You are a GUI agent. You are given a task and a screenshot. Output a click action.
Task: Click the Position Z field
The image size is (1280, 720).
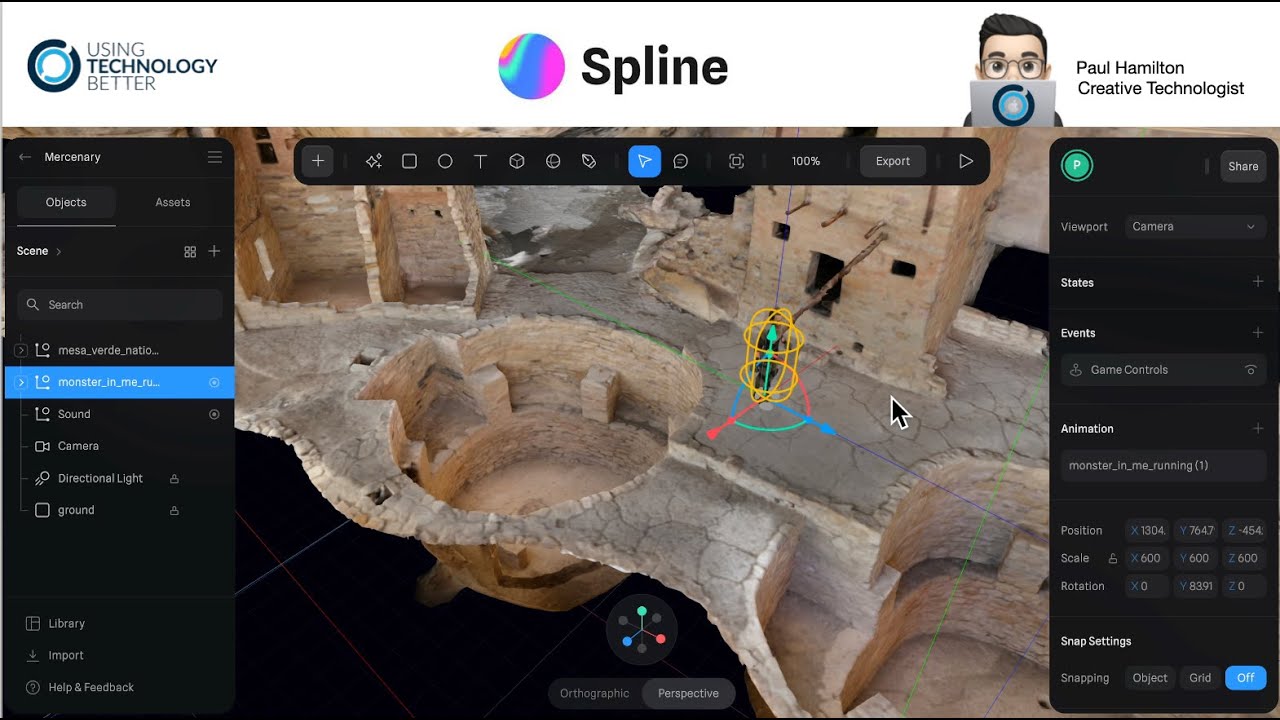(x=1245, y=530)
